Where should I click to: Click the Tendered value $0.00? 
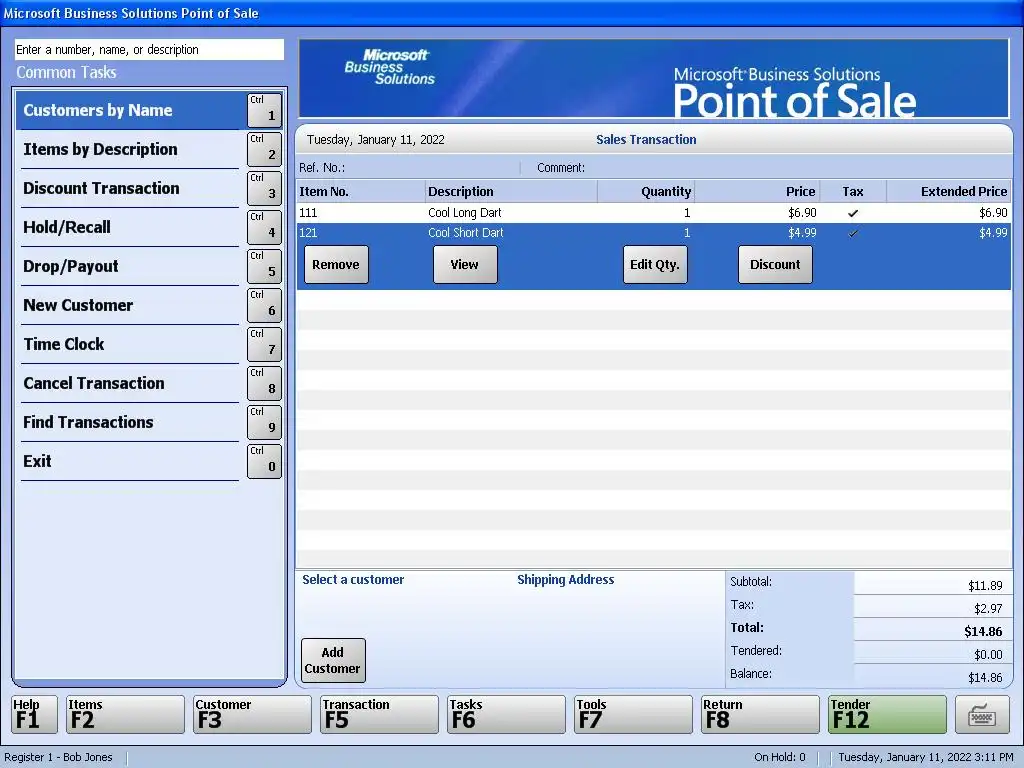pyautogui.click(x=988, y=654)
